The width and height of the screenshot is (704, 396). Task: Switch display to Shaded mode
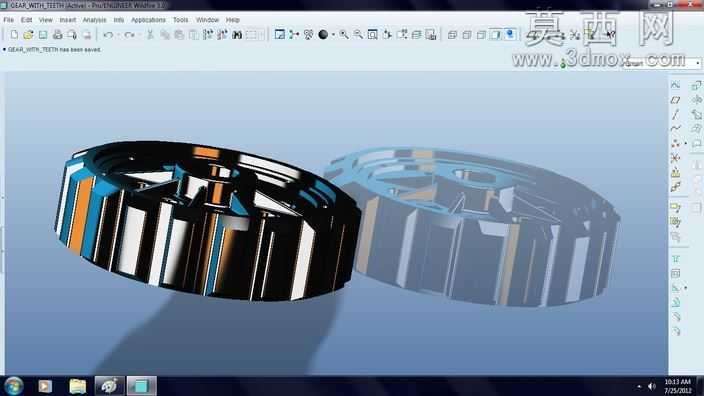pos(495,35)
